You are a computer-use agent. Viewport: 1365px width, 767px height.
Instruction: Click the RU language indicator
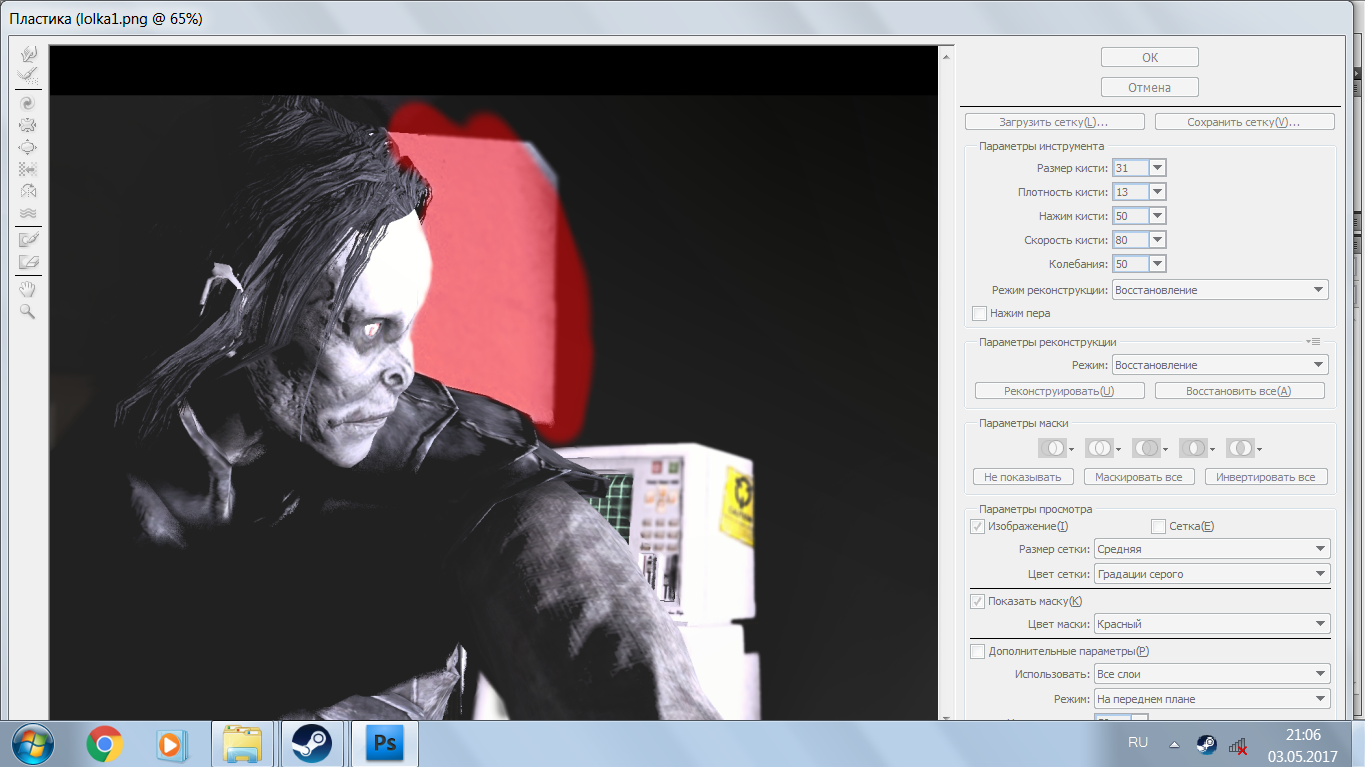[x=1138, y=743]
